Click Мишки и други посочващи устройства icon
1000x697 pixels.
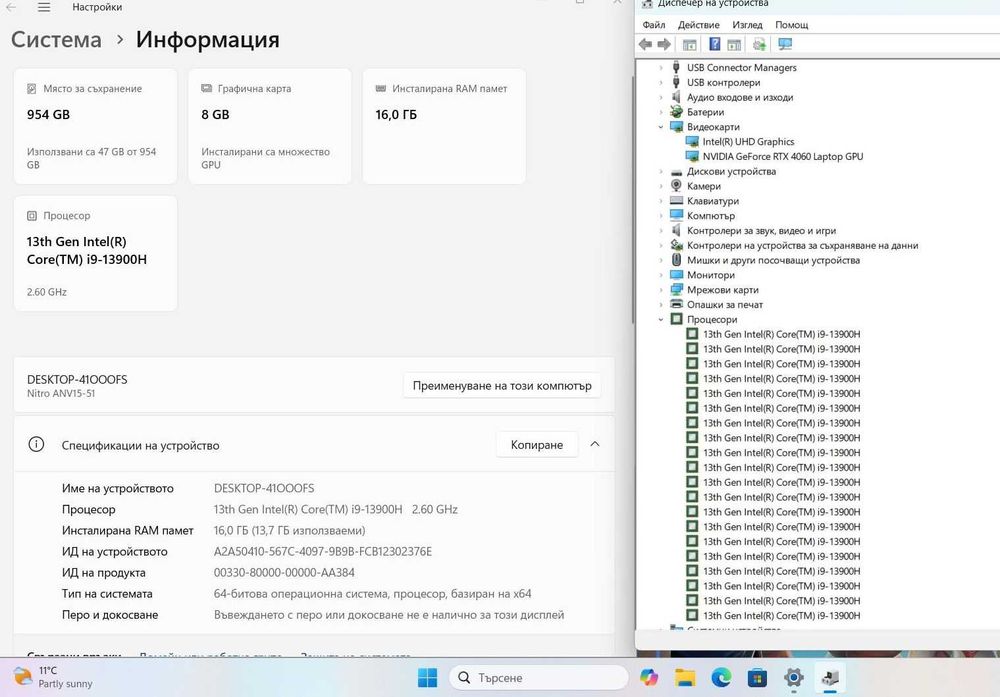coord(677,260)
